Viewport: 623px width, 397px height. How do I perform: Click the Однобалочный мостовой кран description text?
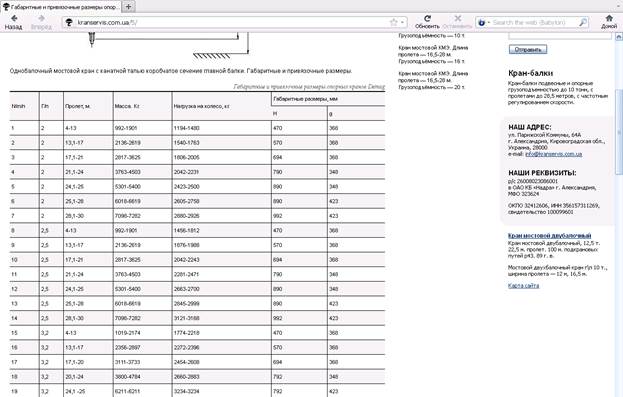(181, 71)
